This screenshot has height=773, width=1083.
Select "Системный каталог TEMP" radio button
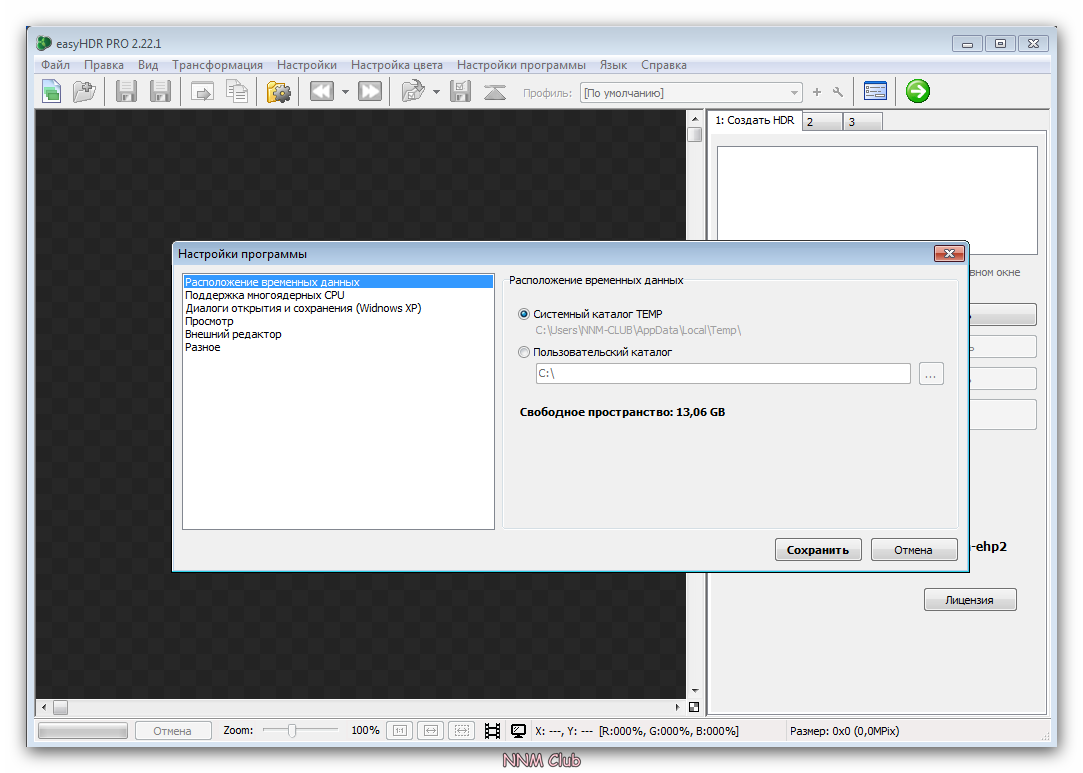click(x=525, y=314)
